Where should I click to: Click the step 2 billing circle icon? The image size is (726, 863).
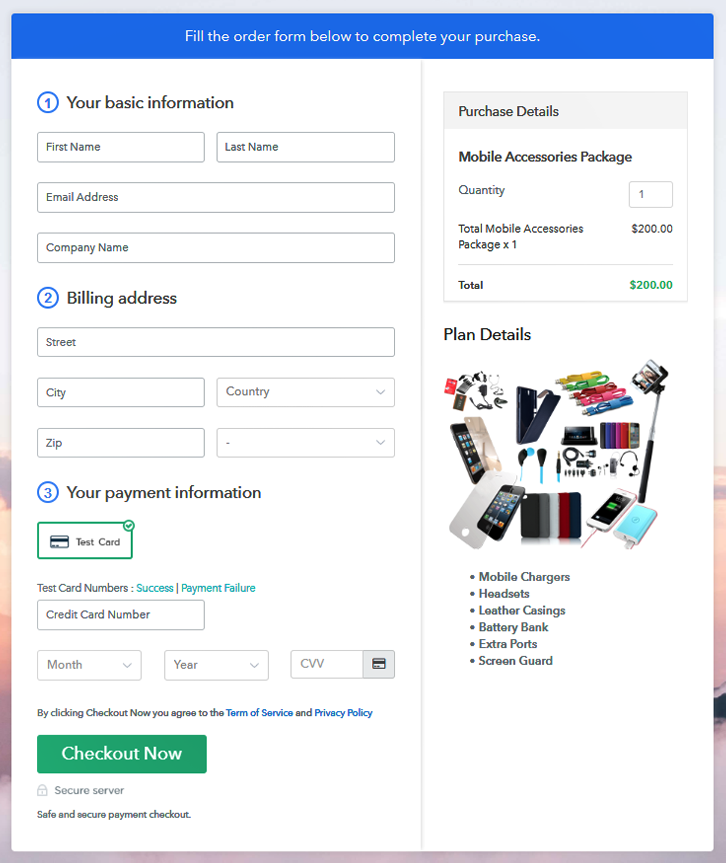pos(48,298)
